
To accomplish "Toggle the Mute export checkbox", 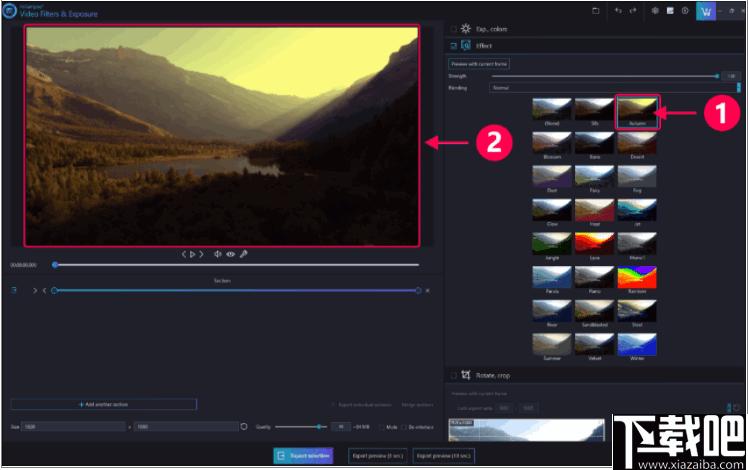I will pos(382,427).
